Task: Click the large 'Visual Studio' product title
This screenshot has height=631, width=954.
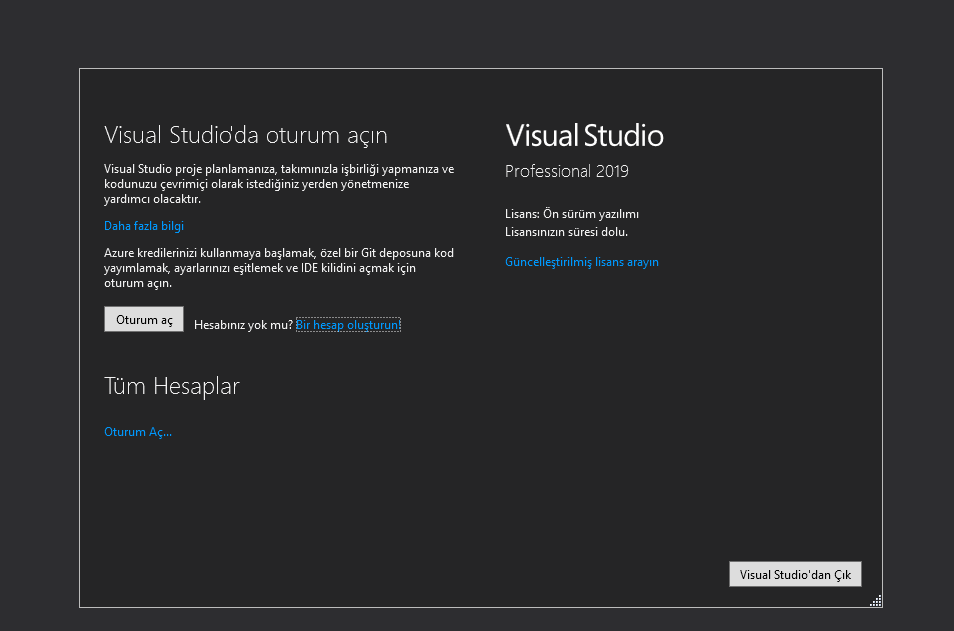Action: [584, 136]
